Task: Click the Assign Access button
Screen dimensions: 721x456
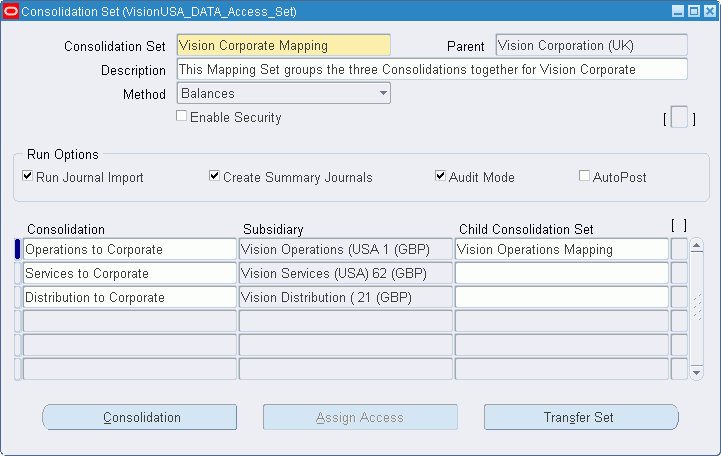Action: pos(360,417)
